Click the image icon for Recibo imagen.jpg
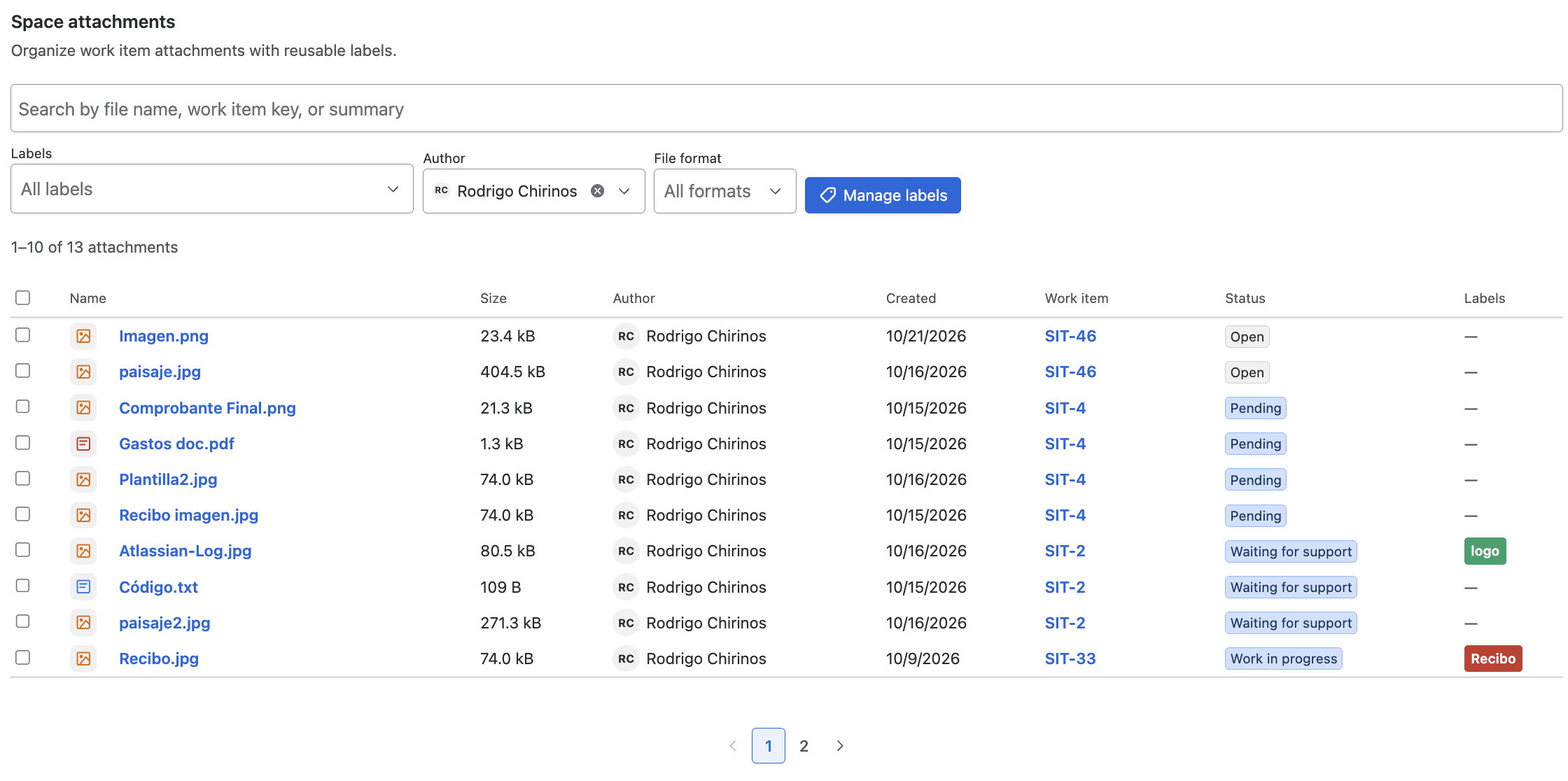 [83, 516]
